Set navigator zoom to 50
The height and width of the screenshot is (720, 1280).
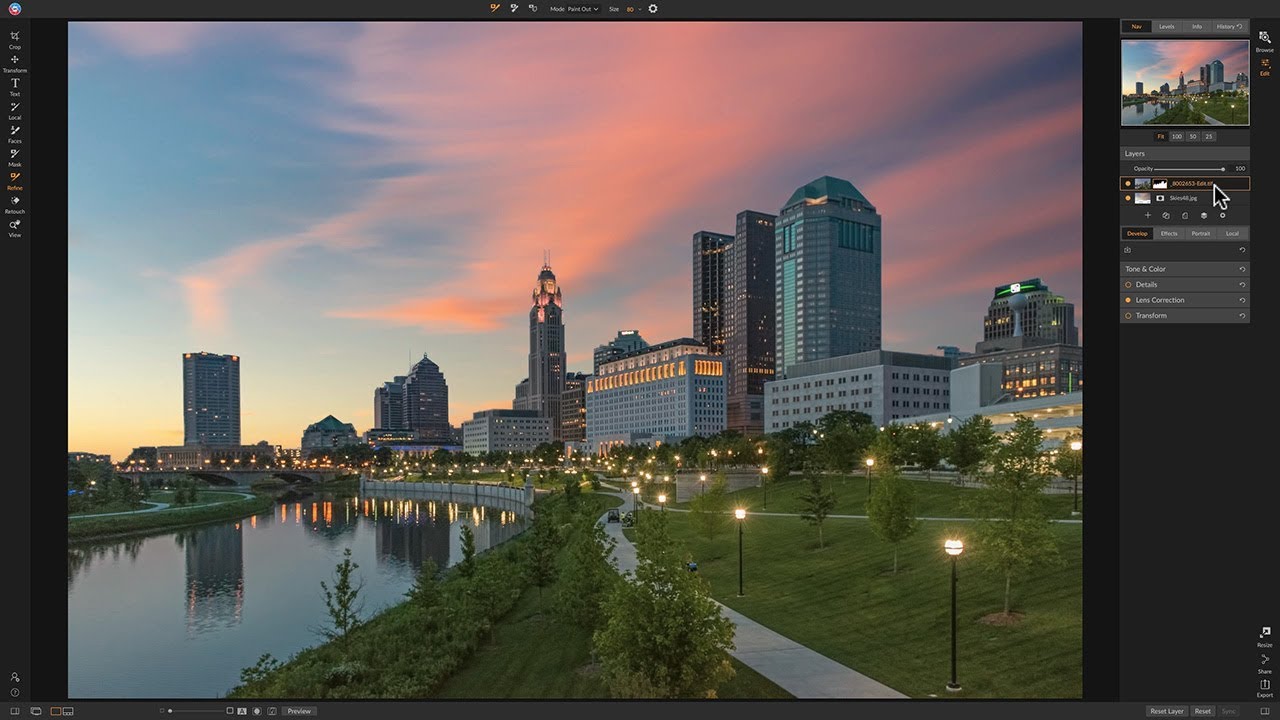click(x=1193, y=136)
